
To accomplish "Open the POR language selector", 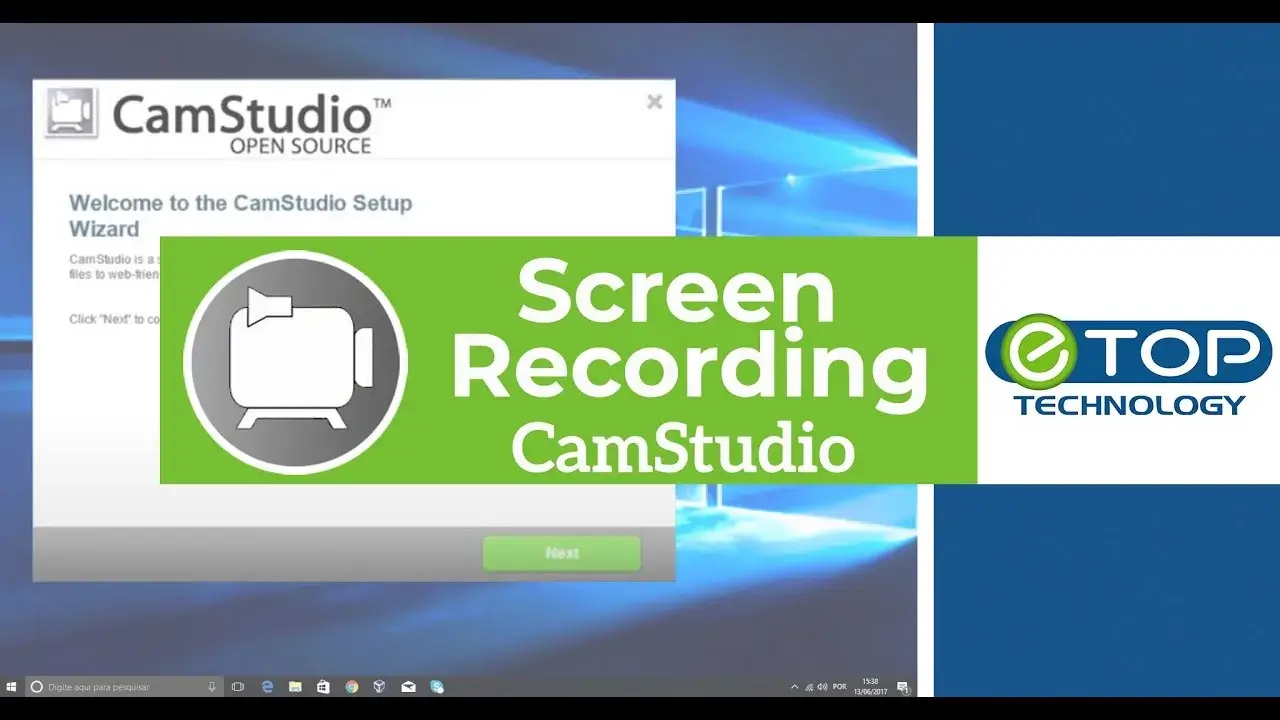I will 839,687.
